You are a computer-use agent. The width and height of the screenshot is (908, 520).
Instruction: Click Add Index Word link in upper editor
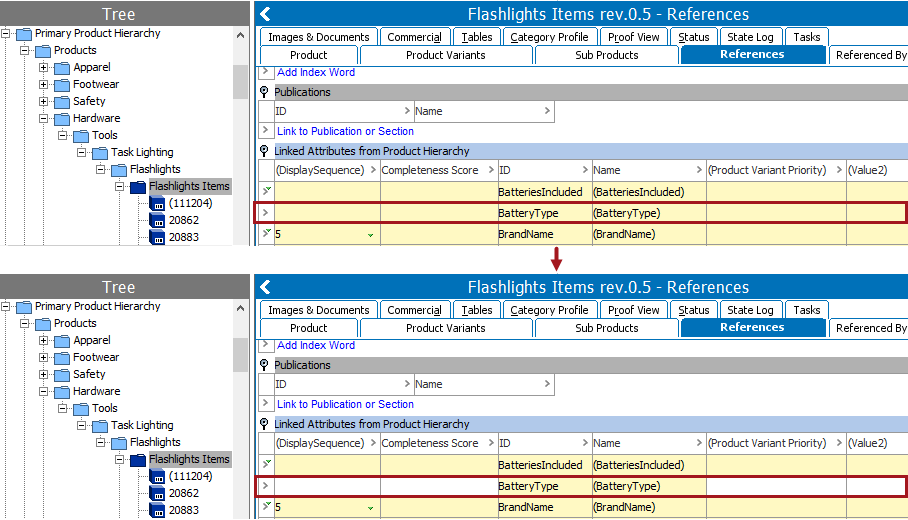pos(316,73)
